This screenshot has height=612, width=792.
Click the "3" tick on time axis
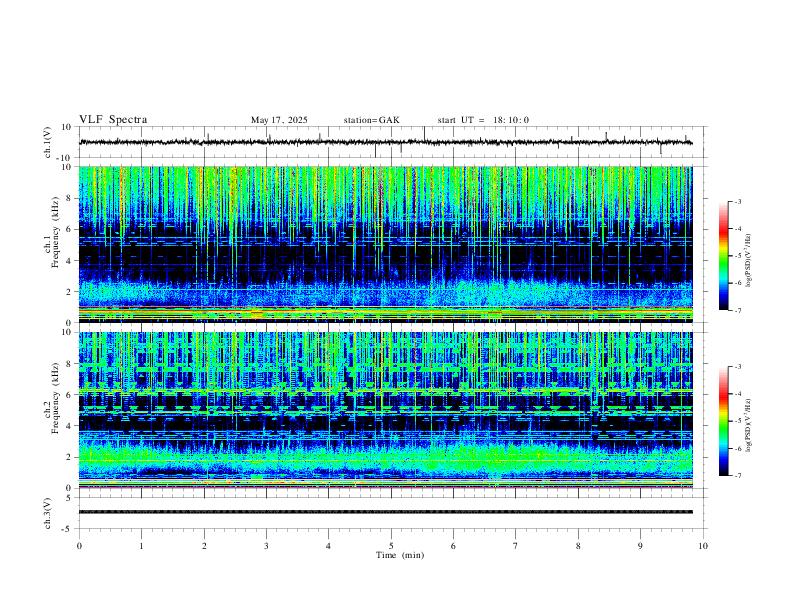pos(266,546)
